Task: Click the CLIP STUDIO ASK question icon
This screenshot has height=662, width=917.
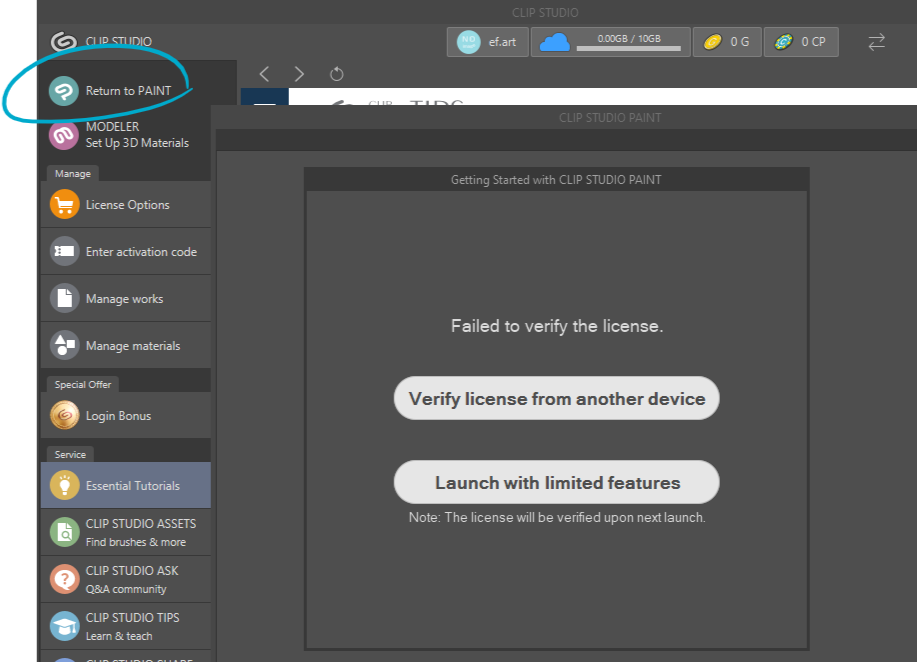Action: tap(64, 579)
